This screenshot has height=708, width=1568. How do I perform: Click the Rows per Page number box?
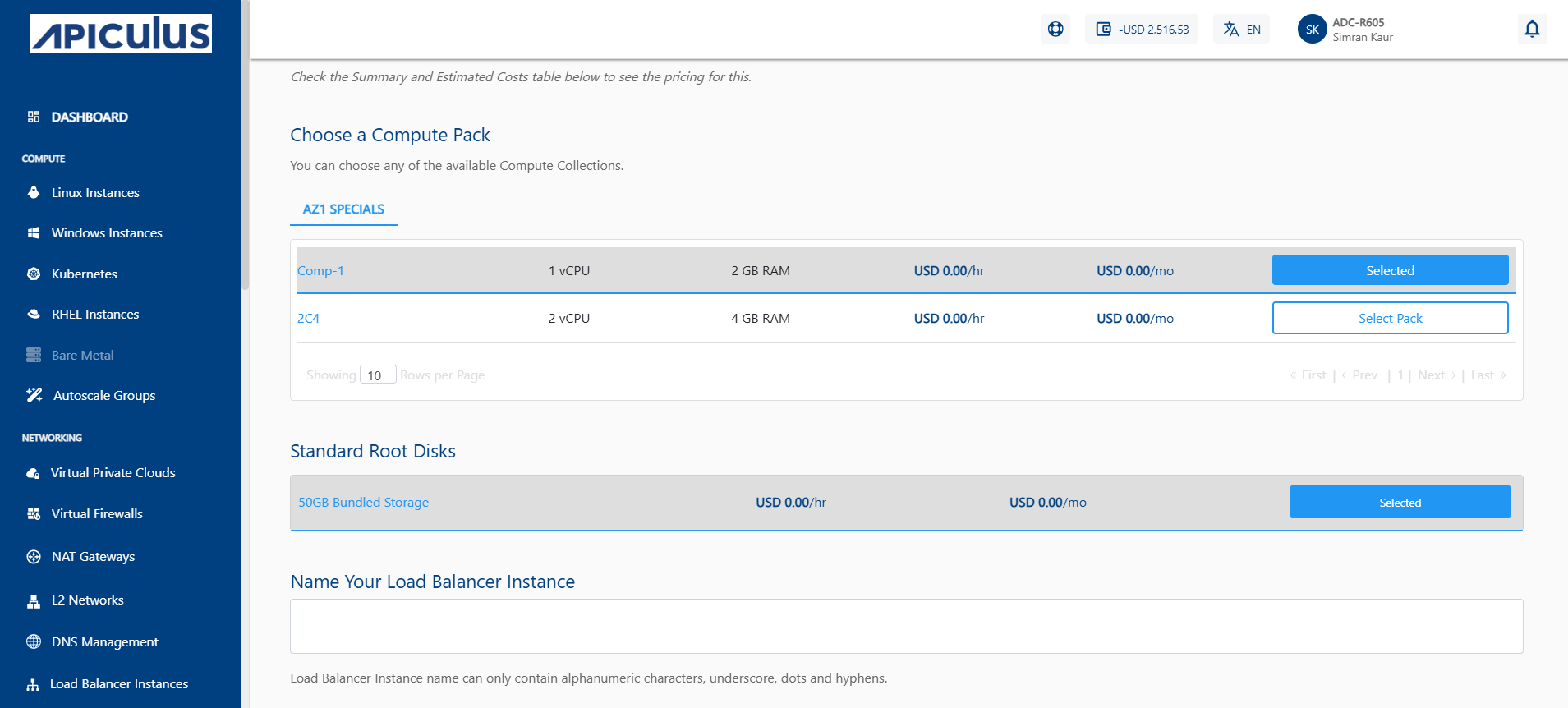378,375
